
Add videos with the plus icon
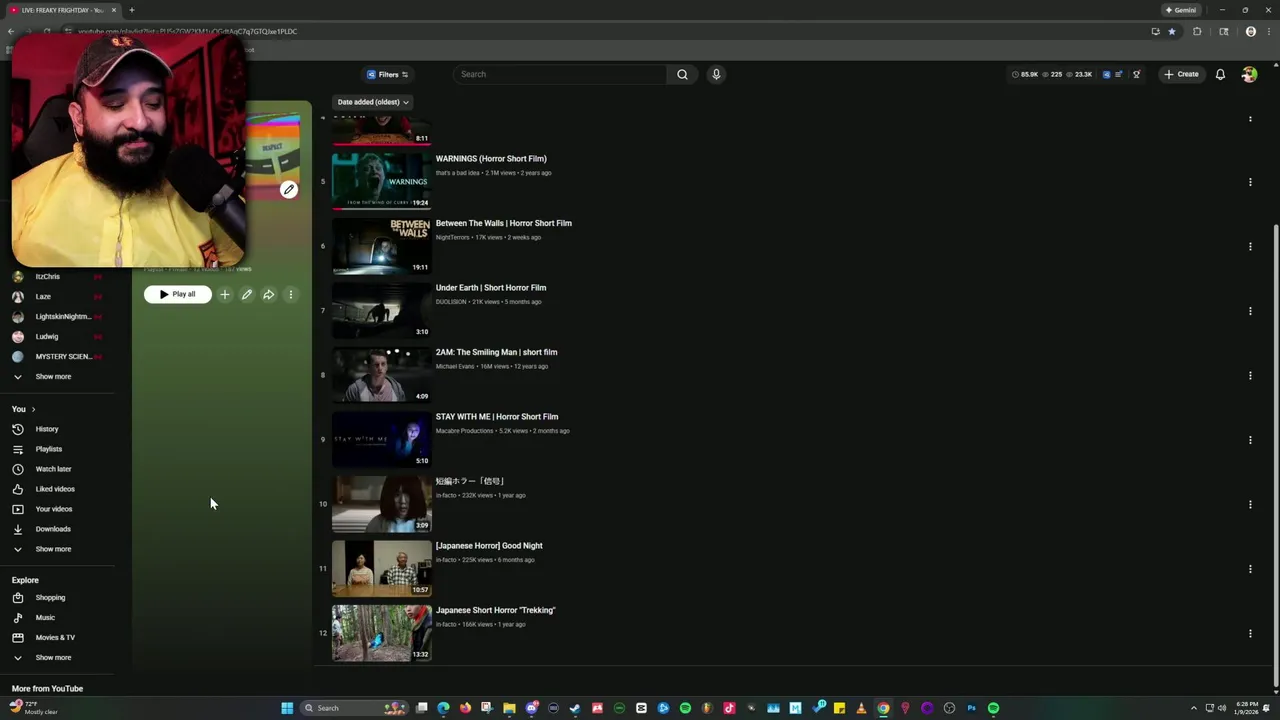(x=225, y=295)
